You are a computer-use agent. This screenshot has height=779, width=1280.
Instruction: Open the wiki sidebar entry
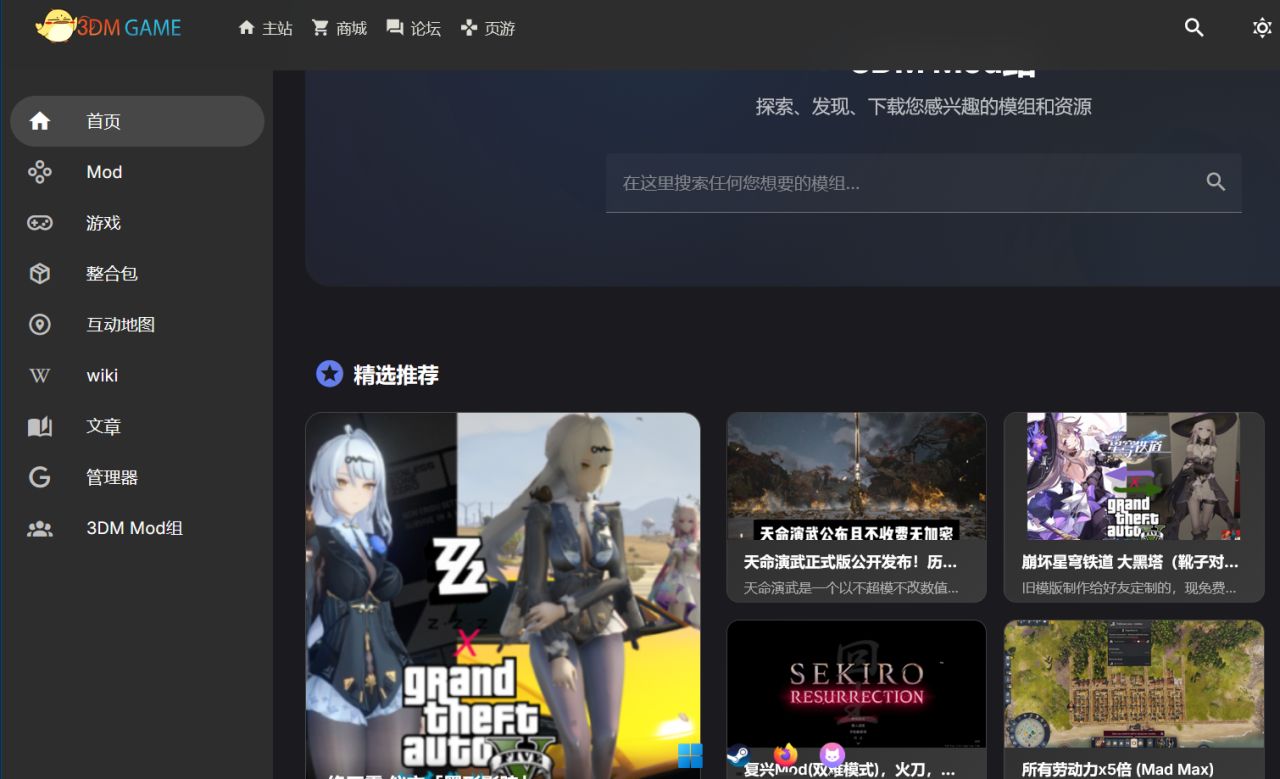pyautogui.click(x=137, y=376)
